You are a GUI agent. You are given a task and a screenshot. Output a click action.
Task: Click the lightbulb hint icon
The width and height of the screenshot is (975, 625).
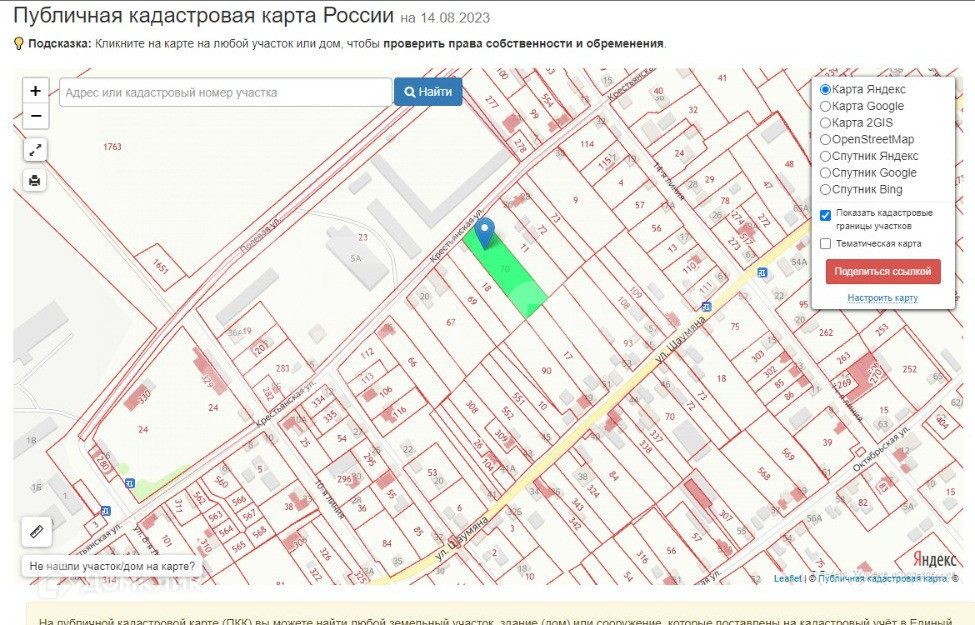pyautogui.click(x=19, y=44)
